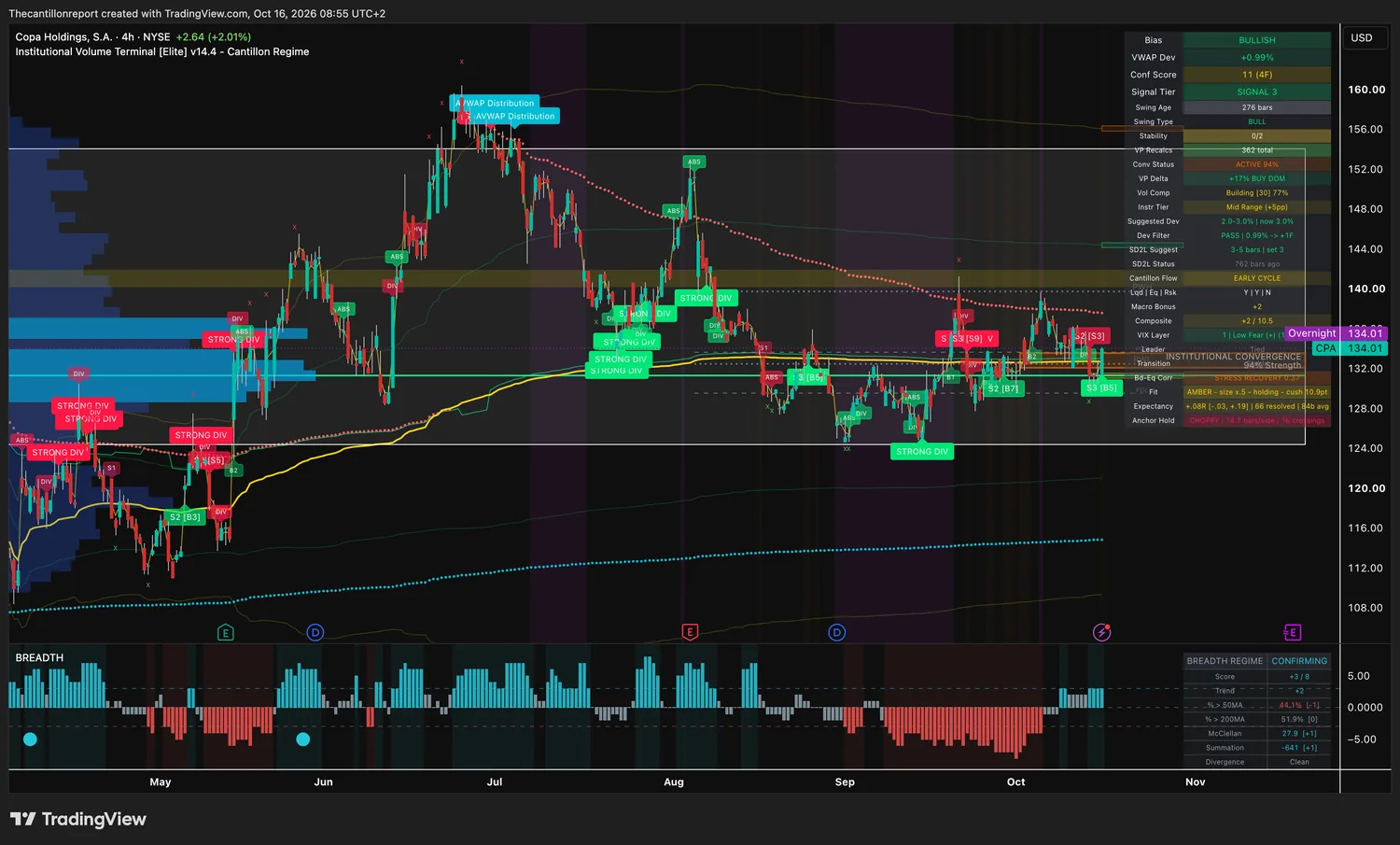Click the blue dividend D marker near September
1400x845 pixels.
click(837, 633)
